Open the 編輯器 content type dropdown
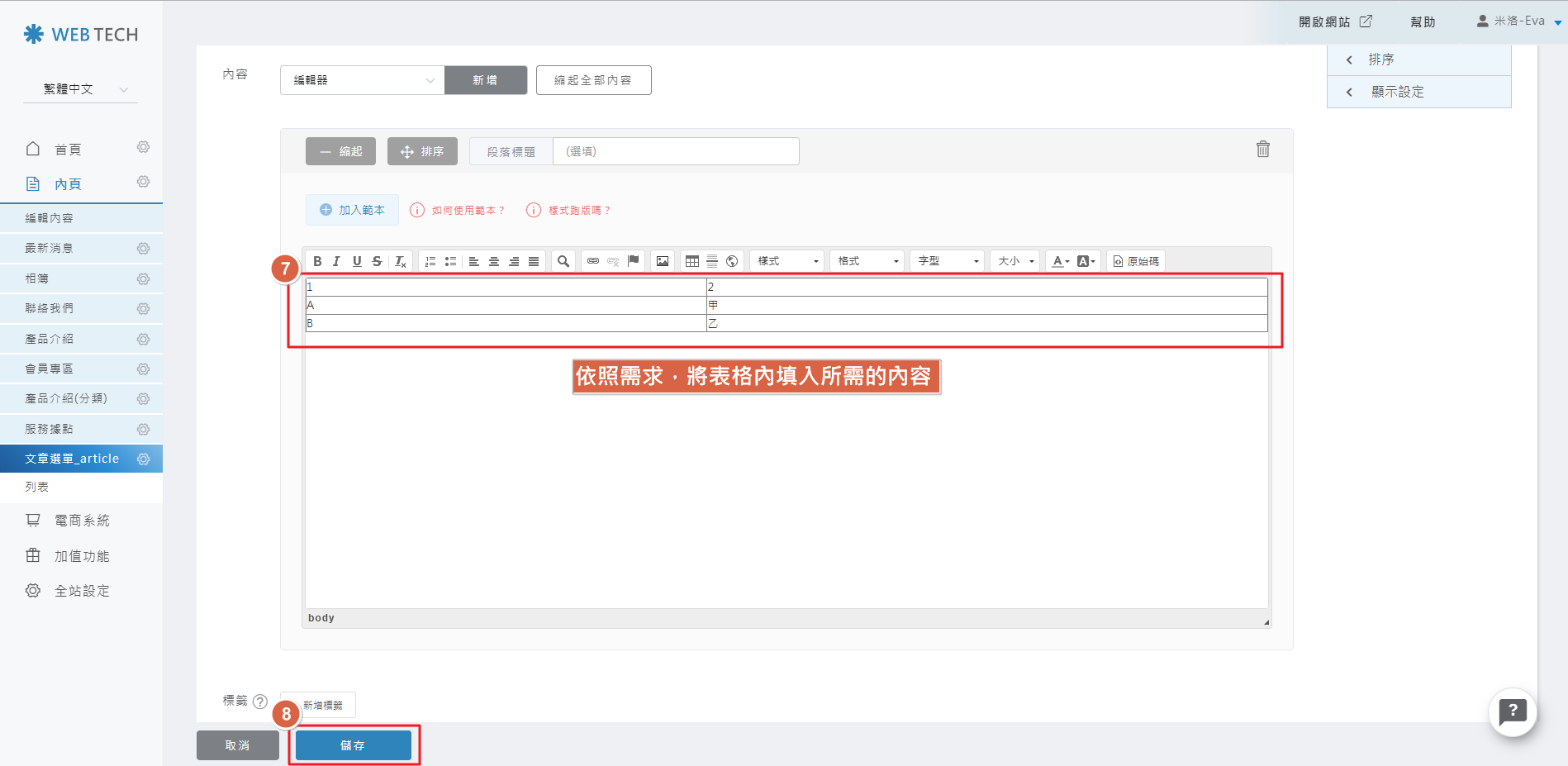The image size is (1568, 766). coord(362,80)
